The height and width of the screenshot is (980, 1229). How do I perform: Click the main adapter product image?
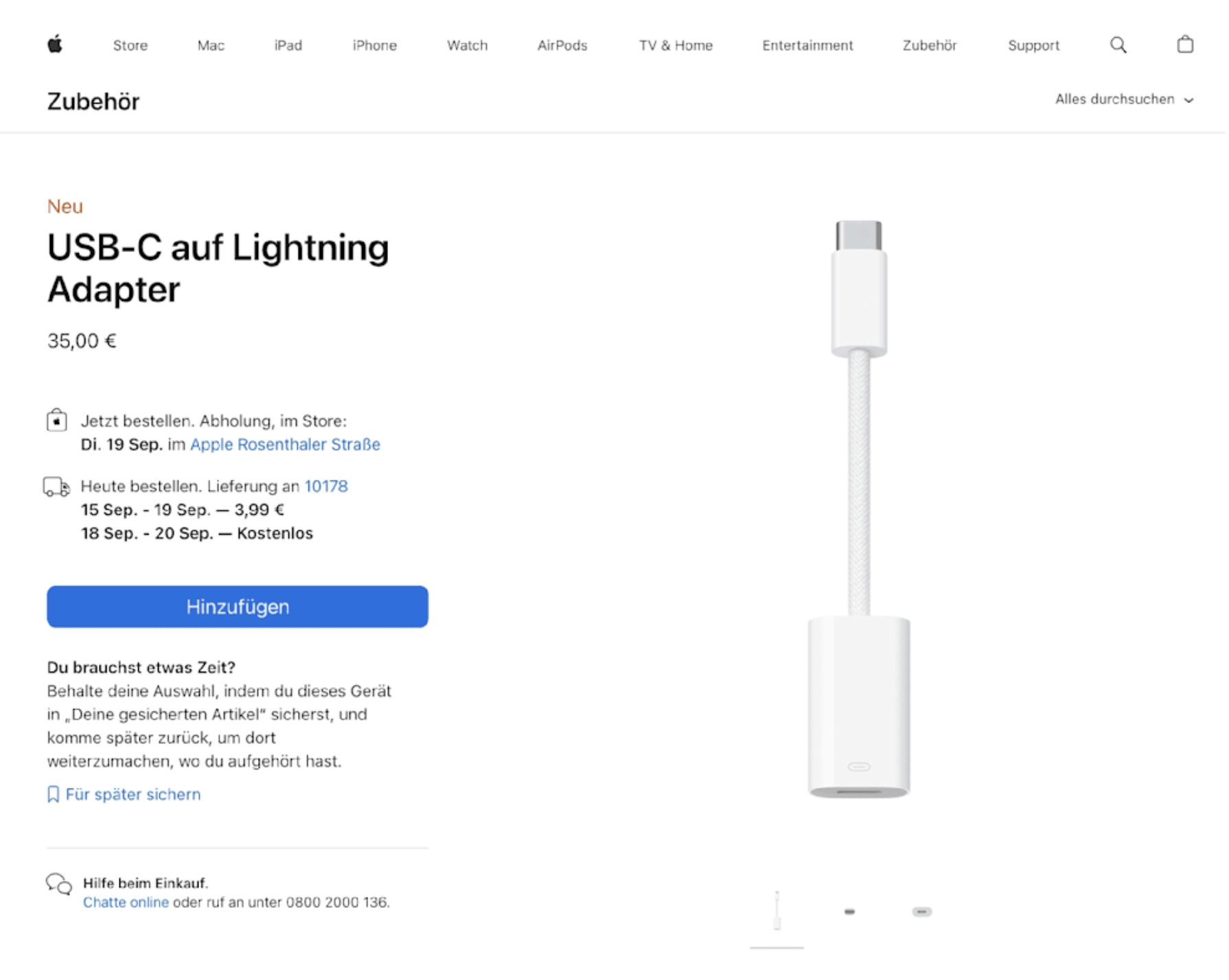point(859,508)
